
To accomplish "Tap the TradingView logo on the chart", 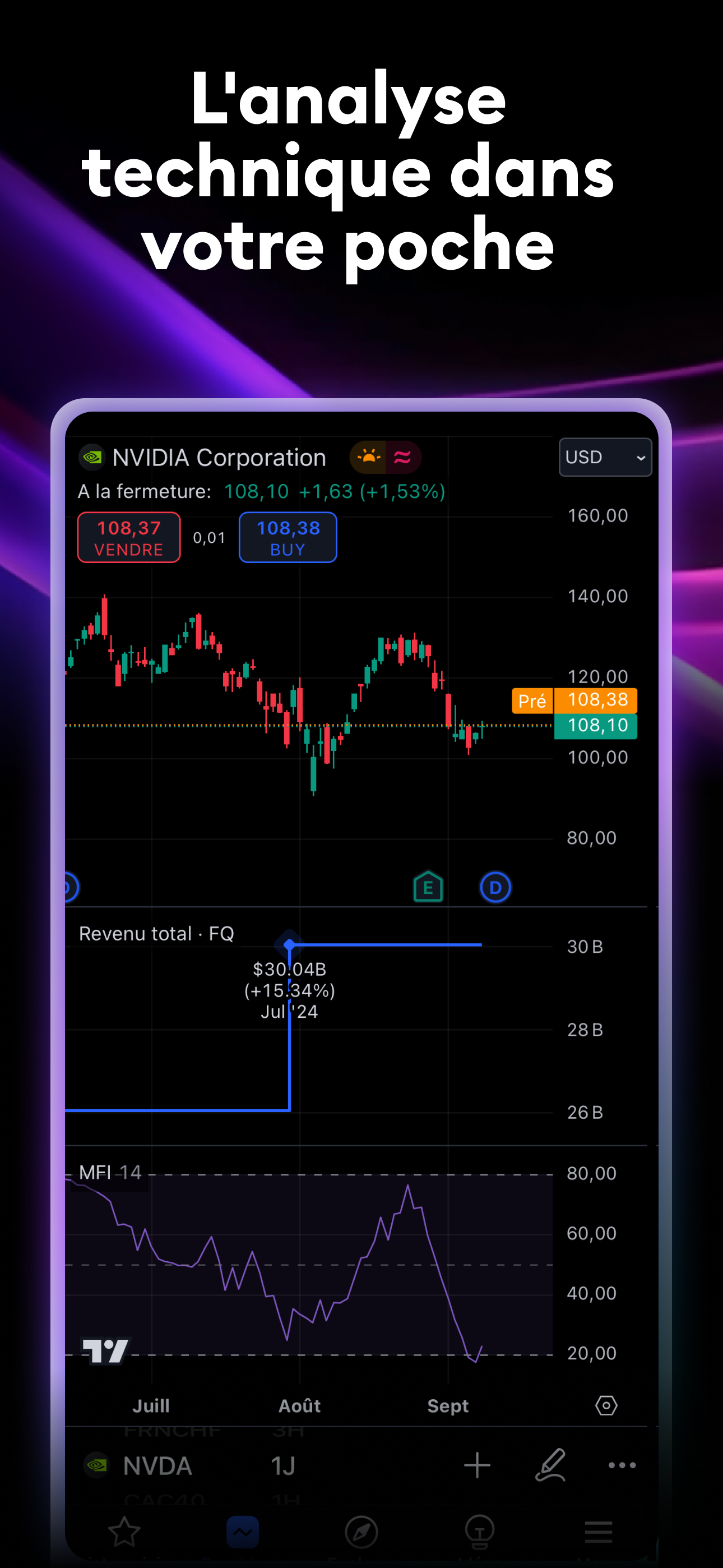I will click(x=105, y=1352).
